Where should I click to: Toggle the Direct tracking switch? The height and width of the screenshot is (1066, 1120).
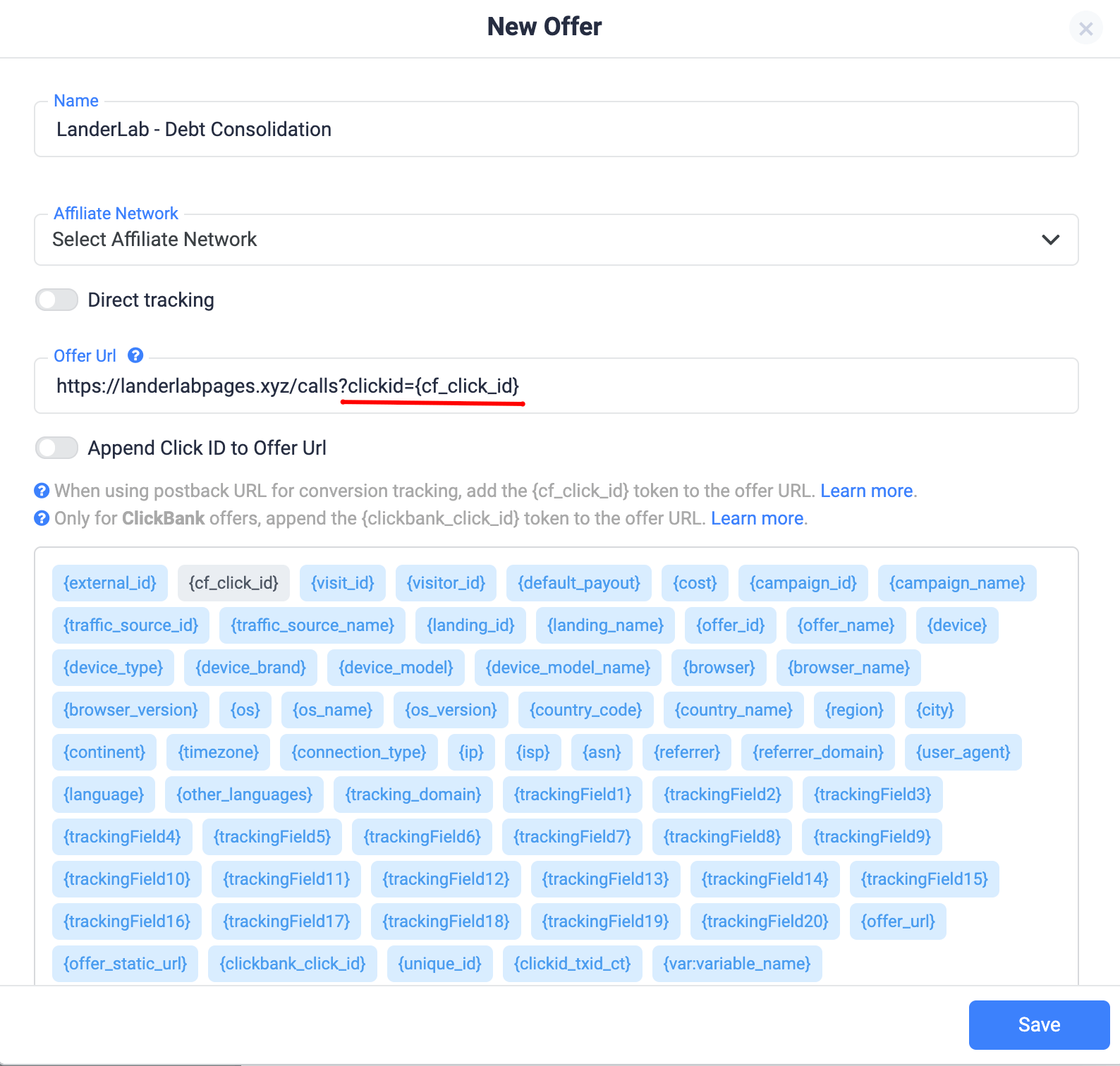click(x=56, y=300)
